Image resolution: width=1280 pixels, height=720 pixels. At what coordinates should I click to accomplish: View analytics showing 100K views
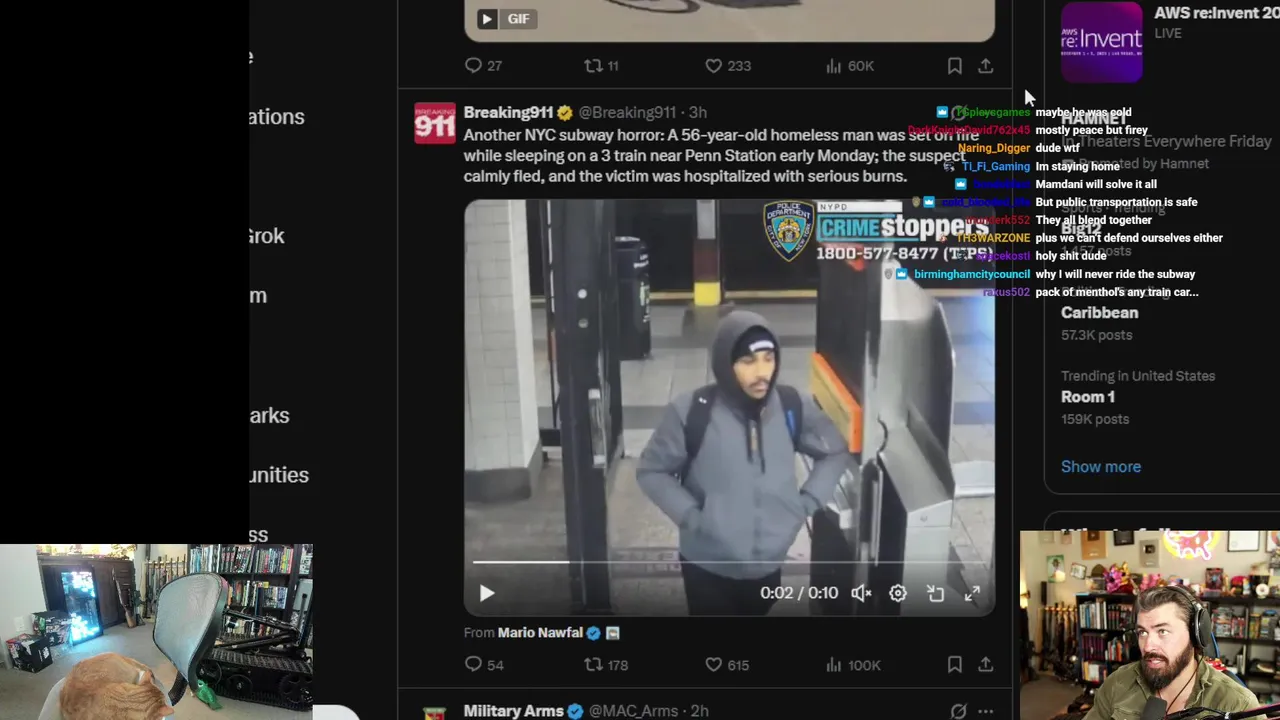(x=853, y=665)
